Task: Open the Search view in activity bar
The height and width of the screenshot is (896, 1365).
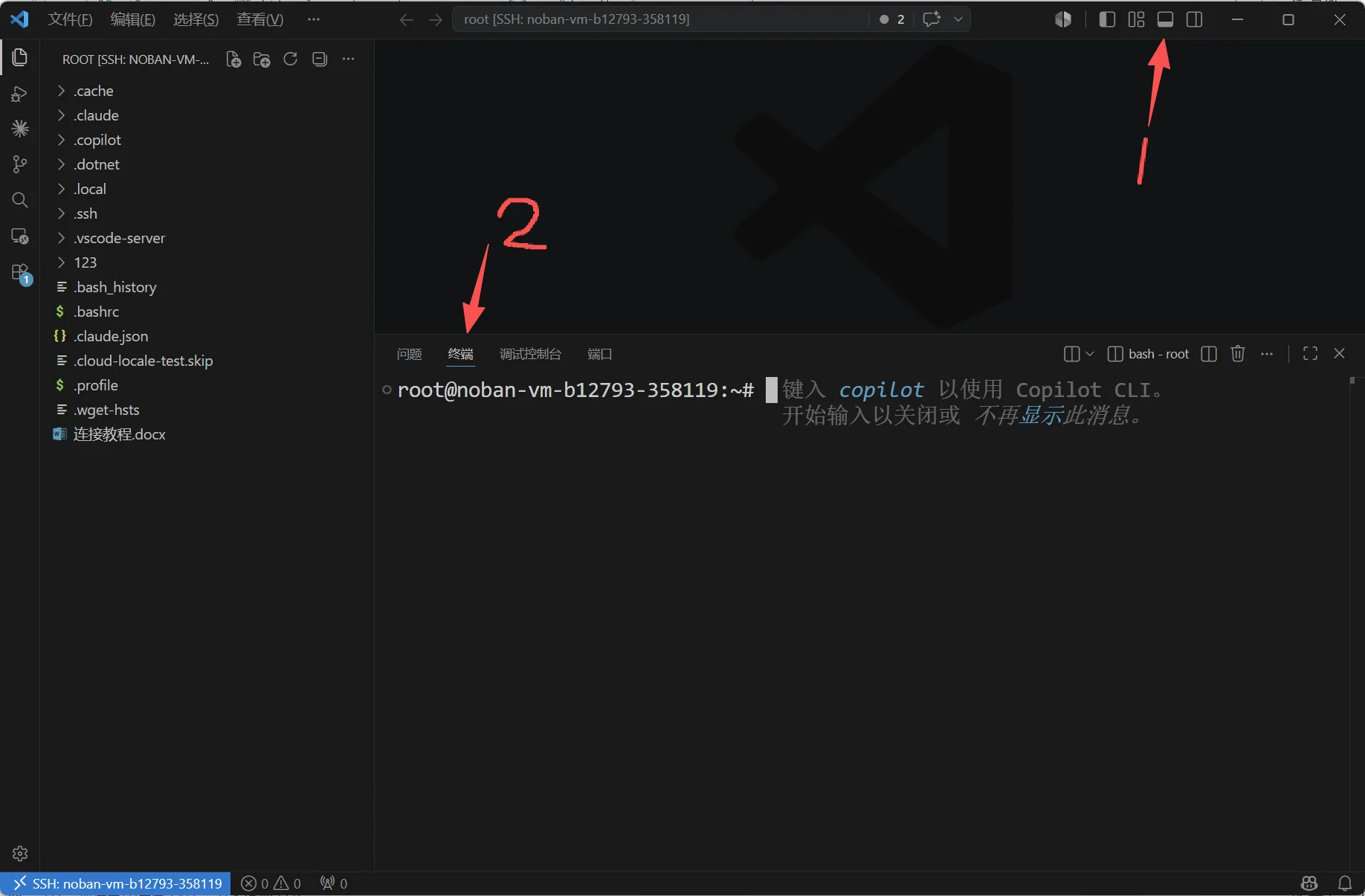Action: tap(20, 200)
